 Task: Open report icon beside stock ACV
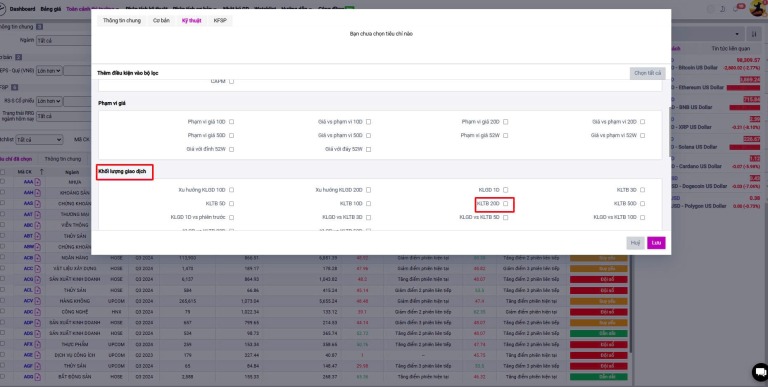(38, 301)
